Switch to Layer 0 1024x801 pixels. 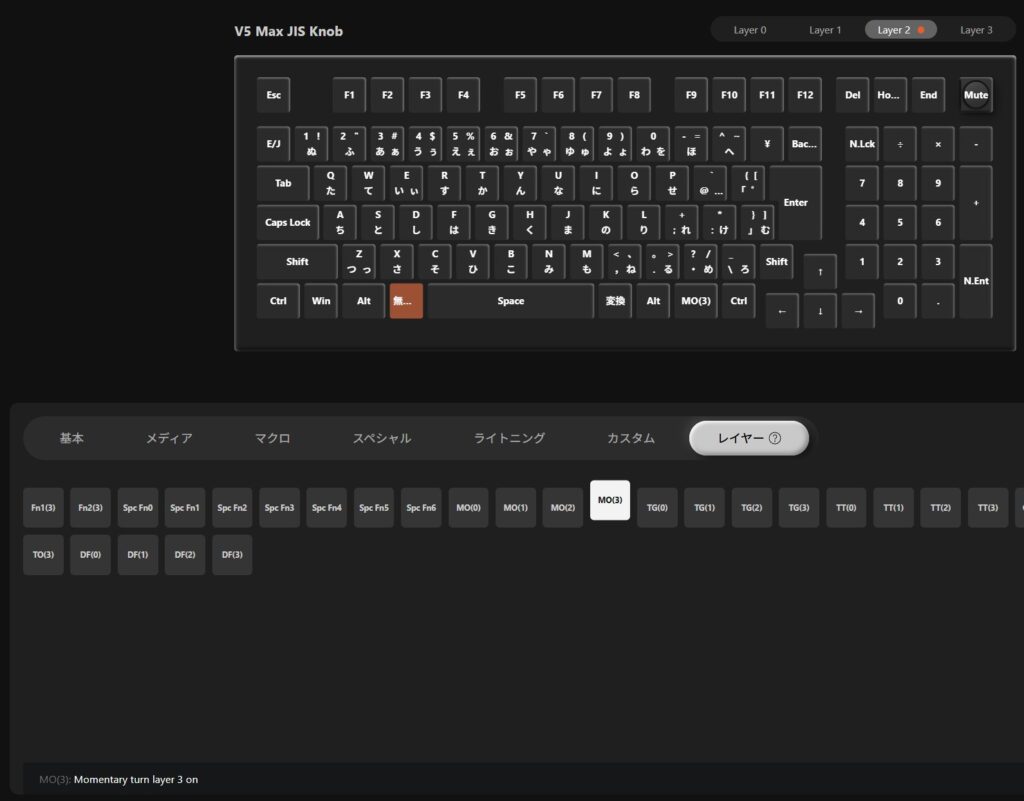click(x=750, y=30)
